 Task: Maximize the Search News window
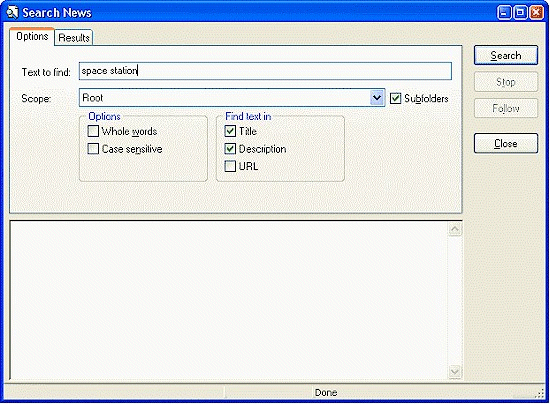point(520,13)
